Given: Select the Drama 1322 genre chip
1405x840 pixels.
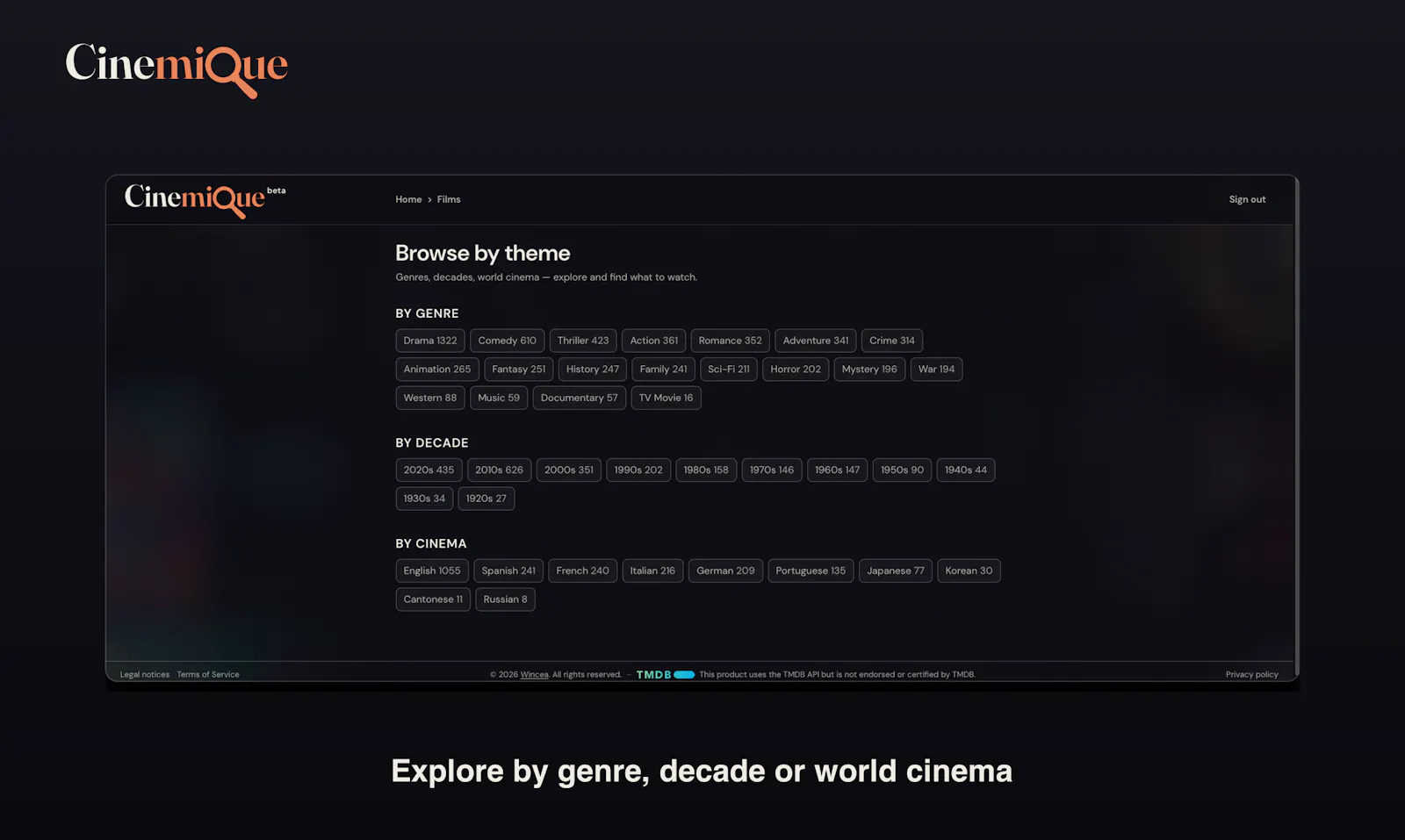Looking at the screenshot, I should point(430,341).
